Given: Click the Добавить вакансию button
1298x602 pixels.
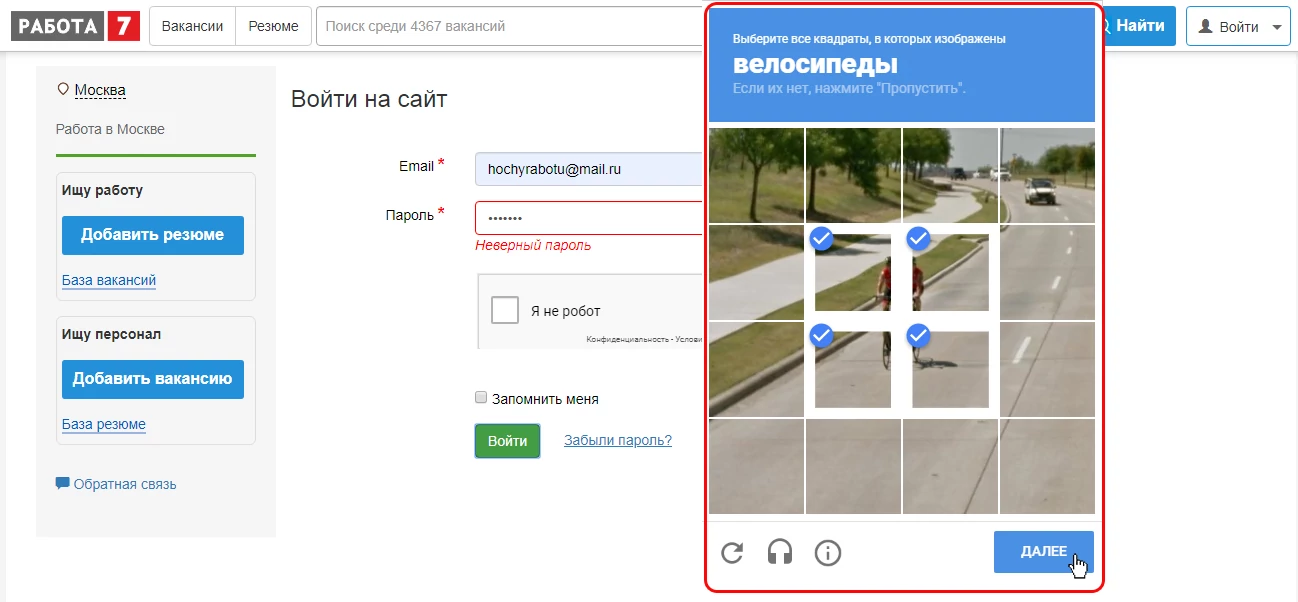Looking at the screenshot, I should 152,379.
